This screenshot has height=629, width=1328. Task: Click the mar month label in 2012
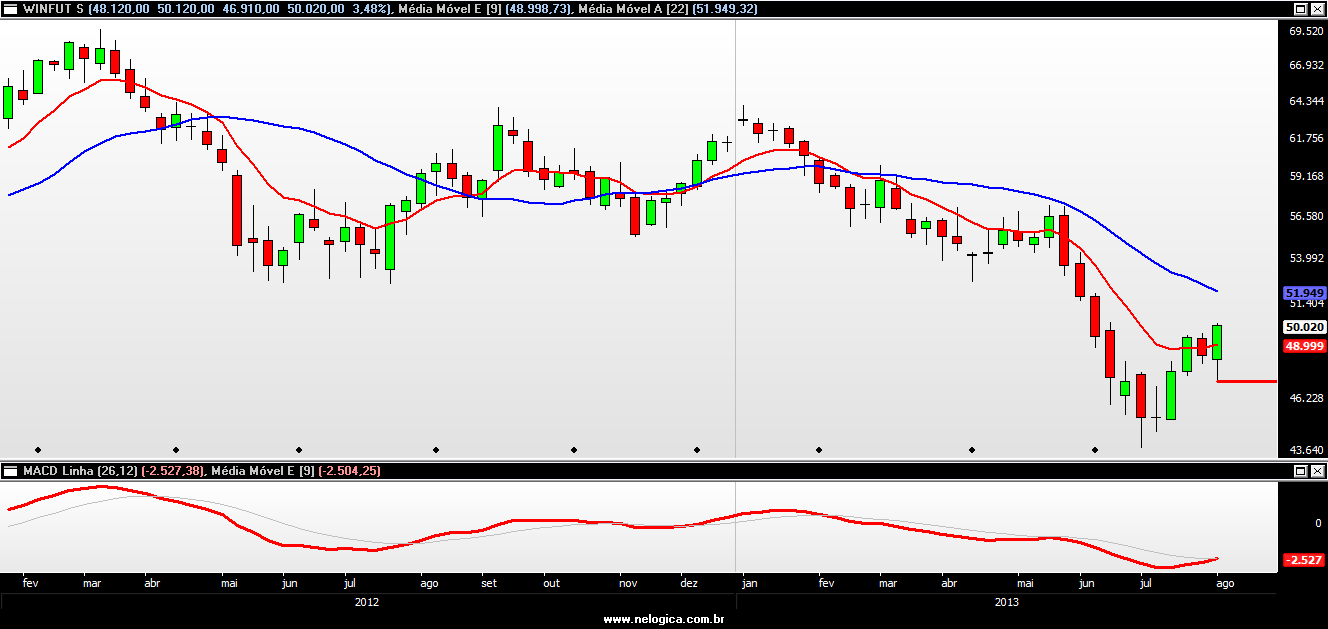click(92, 582)
